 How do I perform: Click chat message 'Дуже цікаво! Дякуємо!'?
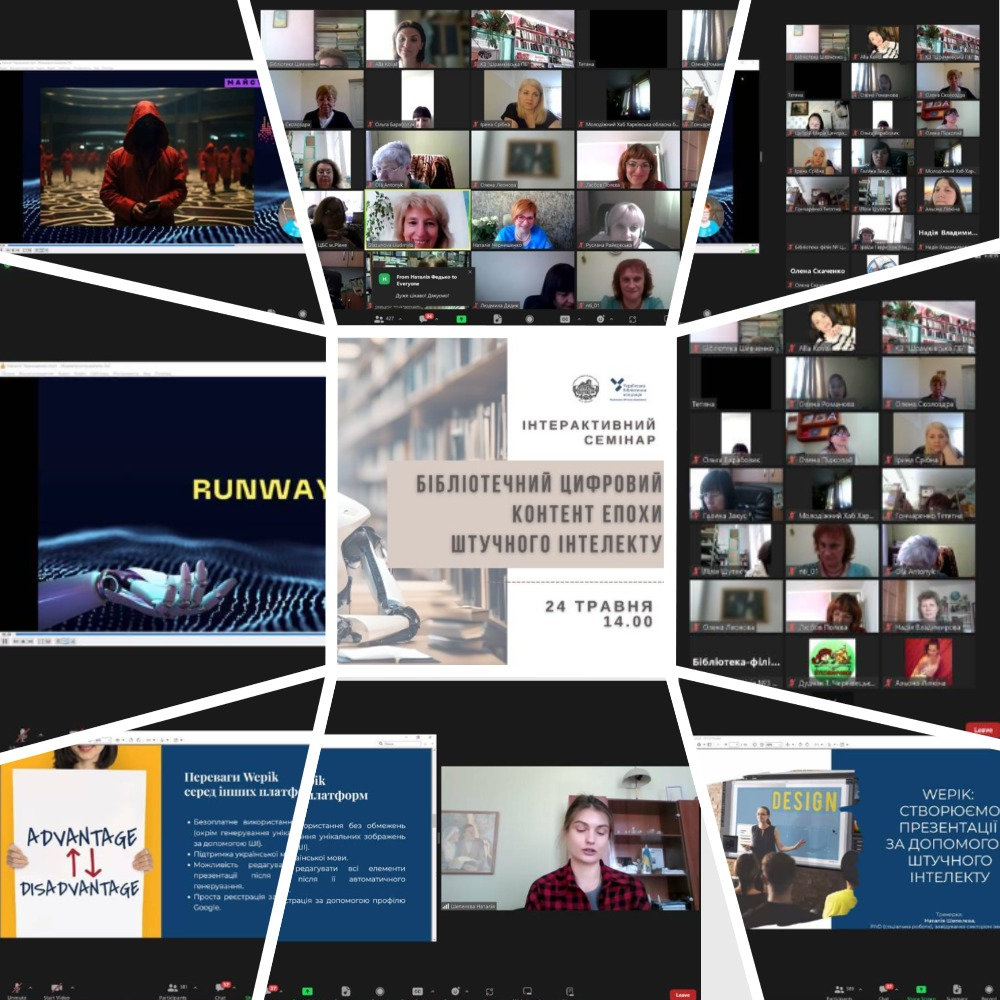point(422,295)
